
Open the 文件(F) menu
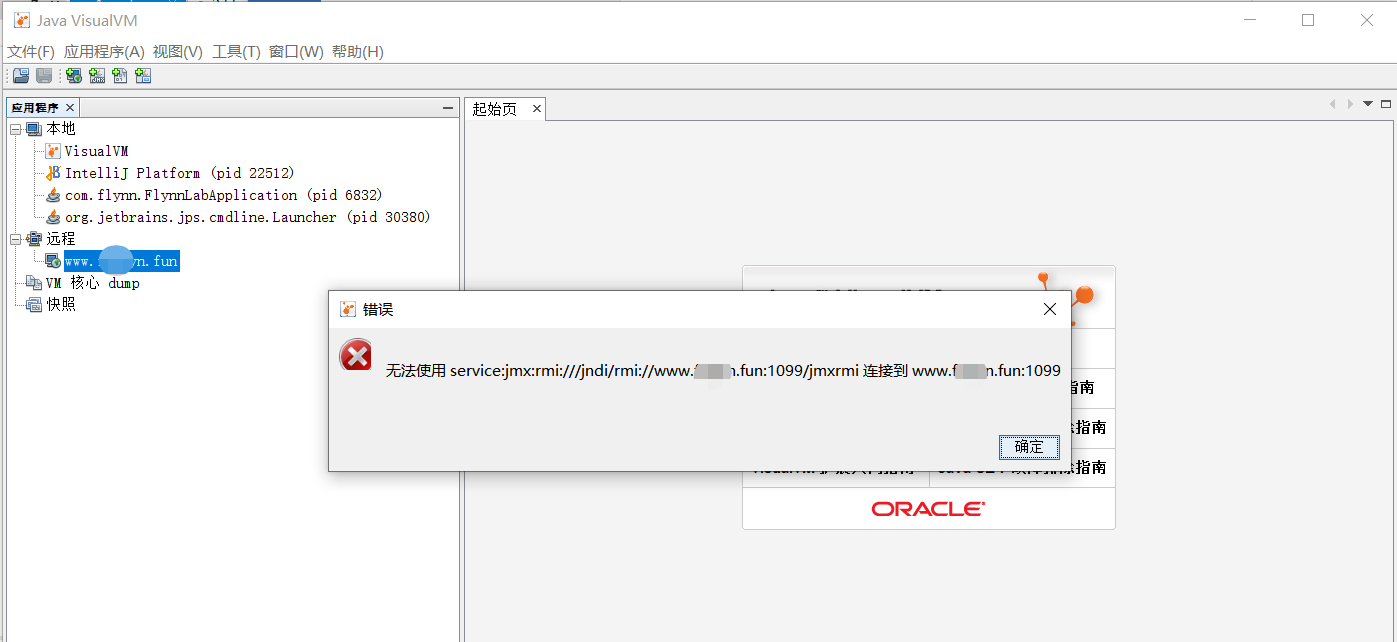pos(31,52)
